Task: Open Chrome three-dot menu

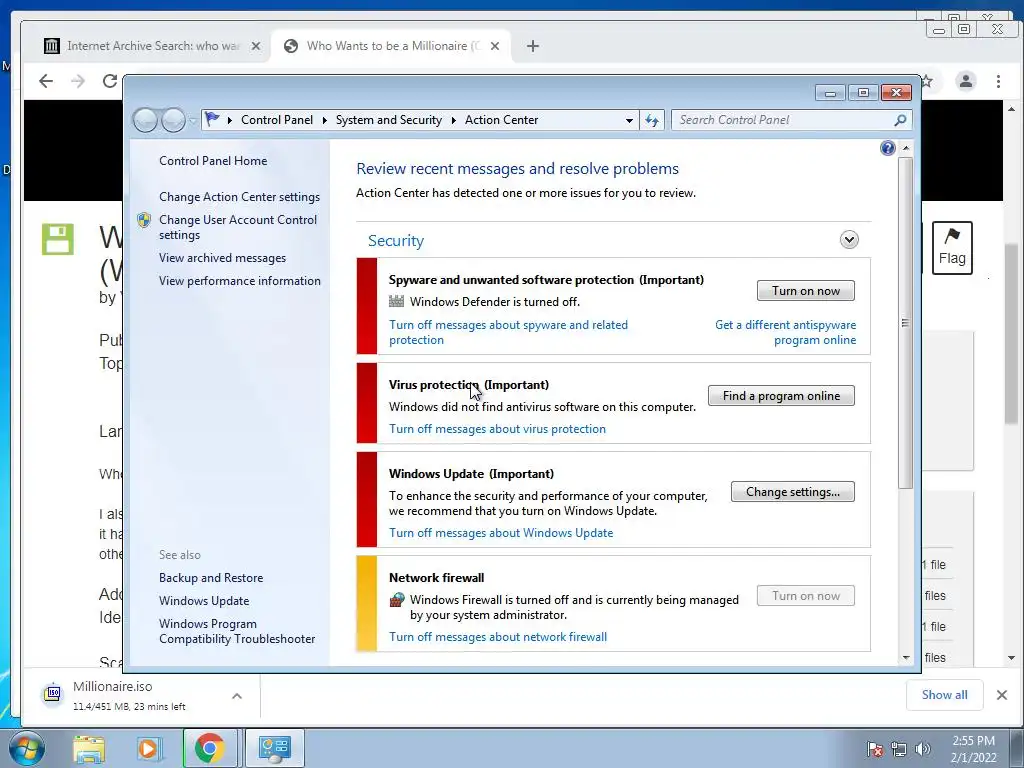Action: tap(998, 81)
